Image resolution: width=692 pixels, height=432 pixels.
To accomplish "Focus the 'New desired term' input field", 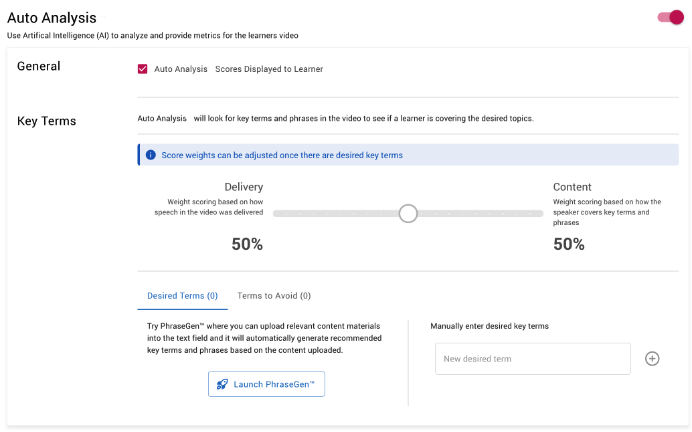I will [532, 359].
